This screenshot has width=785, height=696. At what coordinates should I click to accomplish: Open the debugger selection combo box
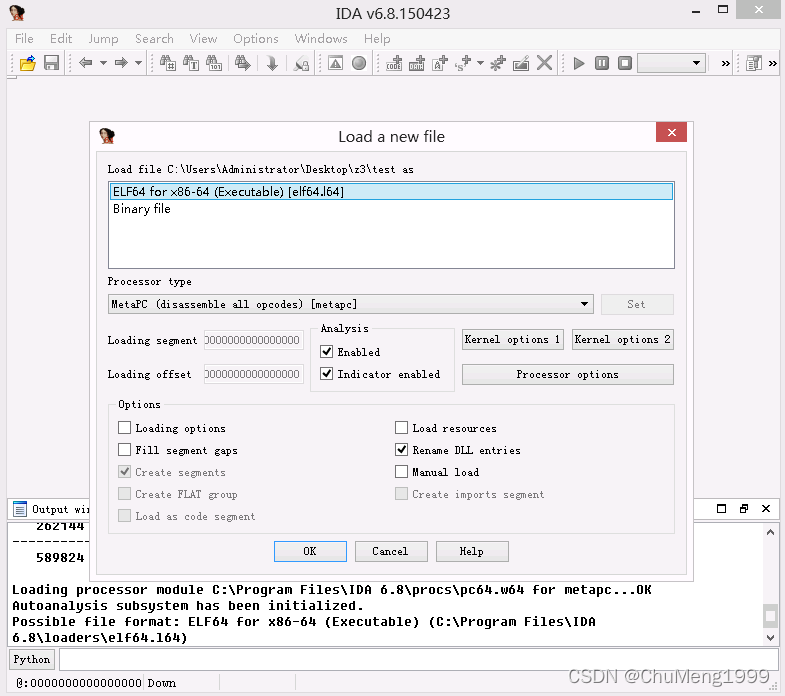point(671,63)
